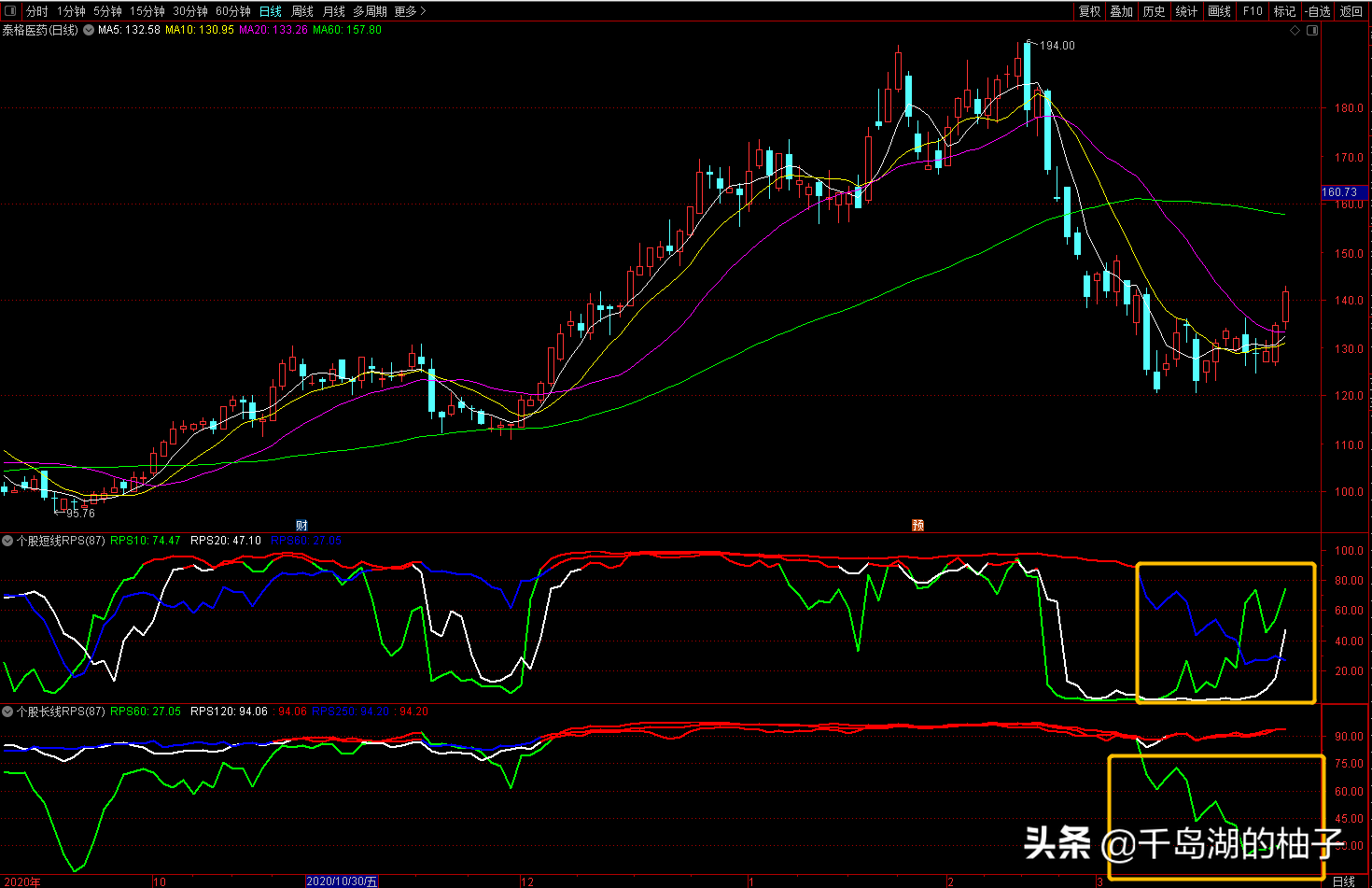Click the 返回 back button
The width and height of the screenshot is (1372, 888).
click(1351, 11)
